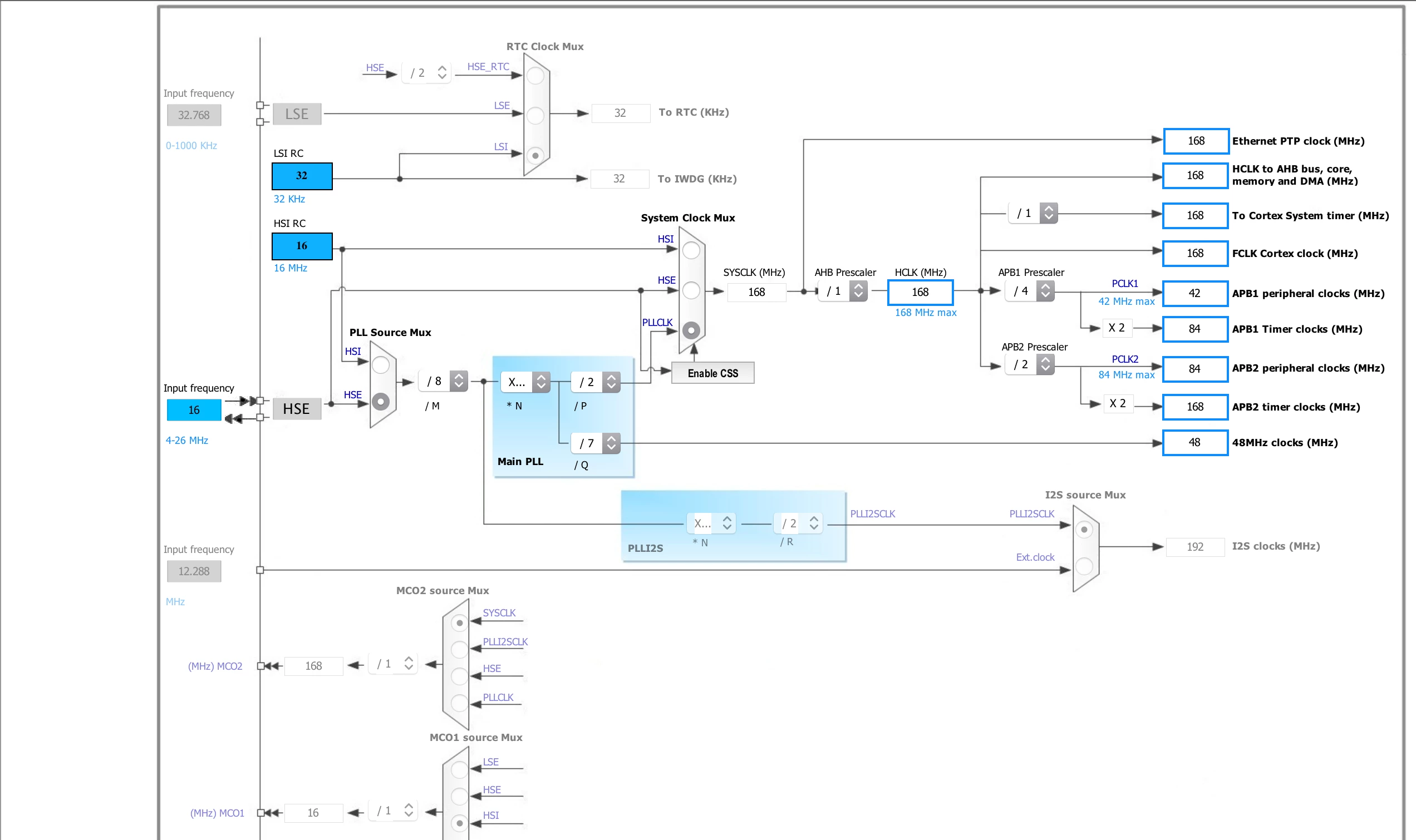Select Ext.clock on I2S source Mux

click(x=1084, y=566)
